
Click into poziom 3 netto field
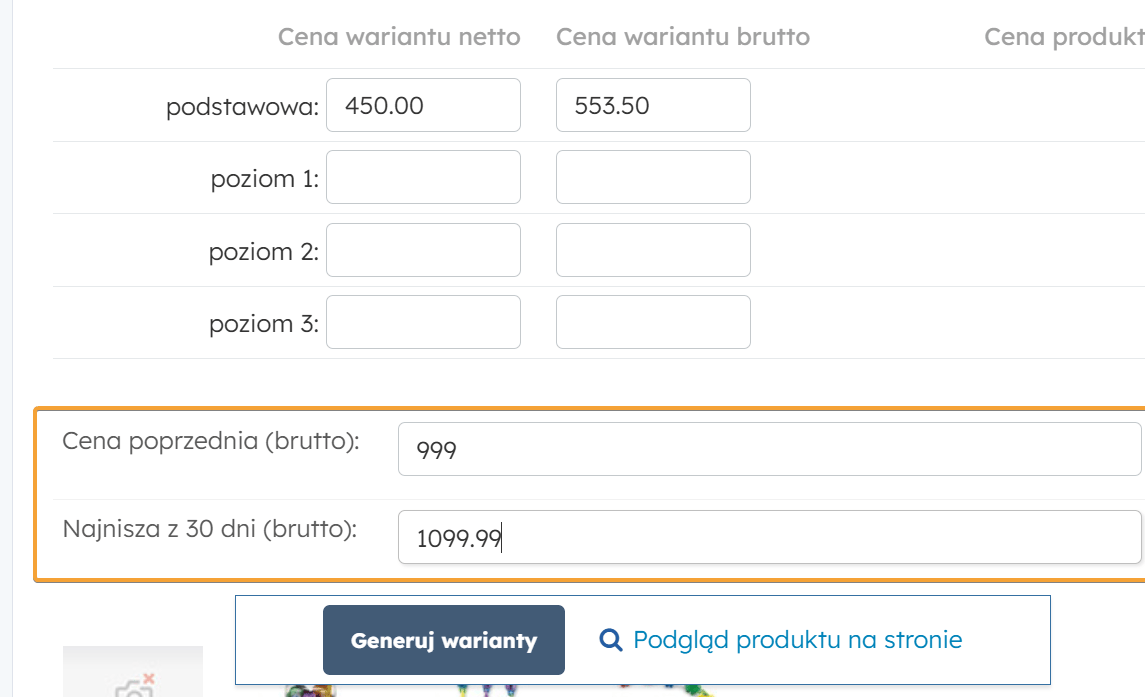click(x=423, y=322)
